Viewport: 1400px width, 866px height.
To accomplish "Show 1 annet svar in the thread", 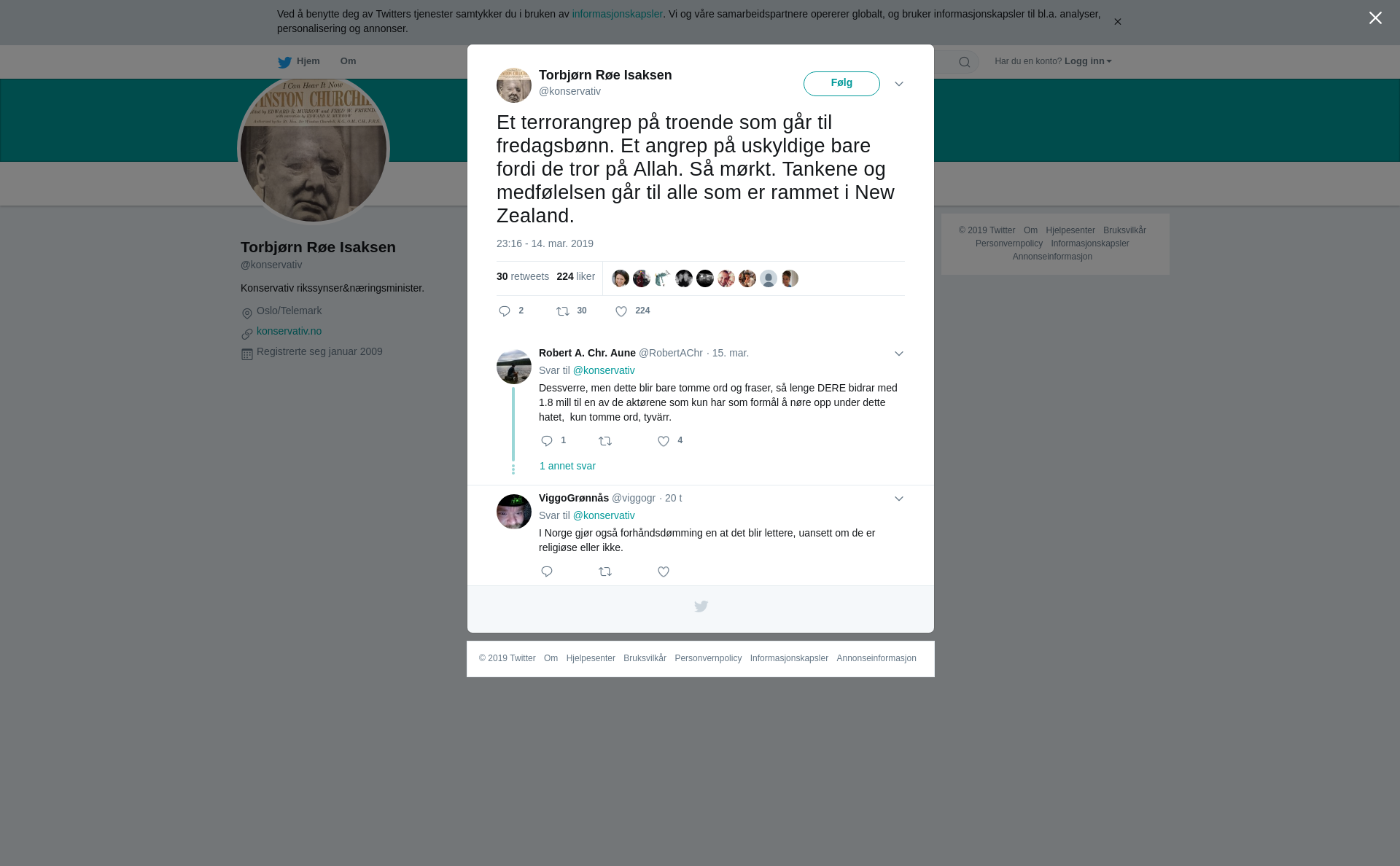I will click(x=567, y=466).
